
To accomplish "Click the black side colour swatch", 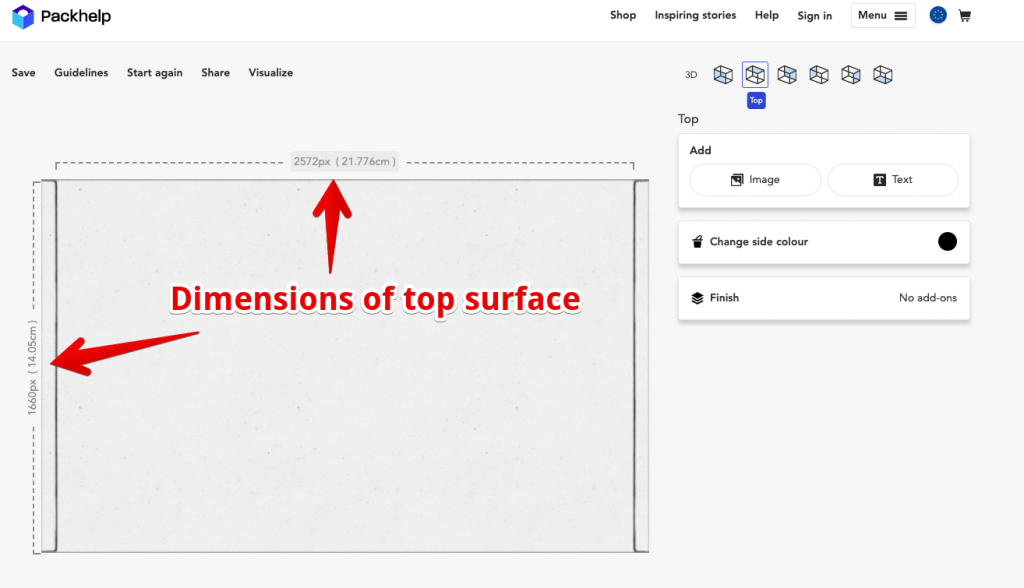I will point(947,241).
